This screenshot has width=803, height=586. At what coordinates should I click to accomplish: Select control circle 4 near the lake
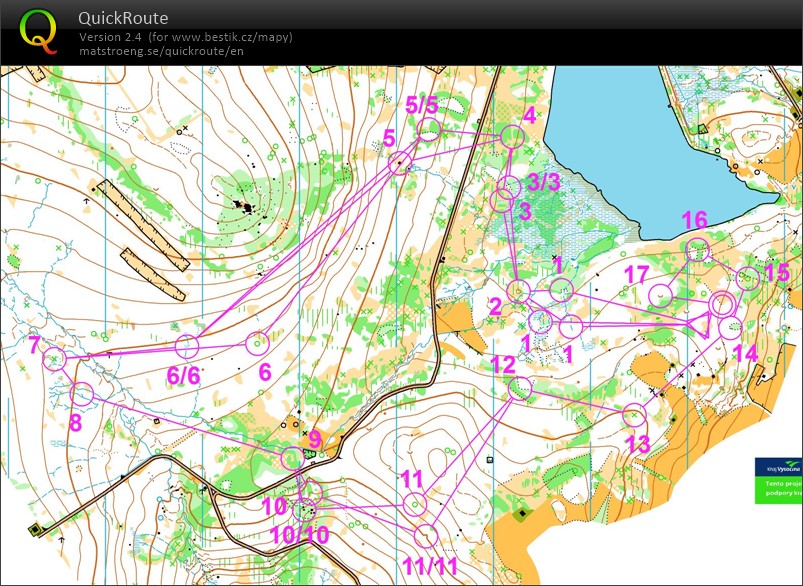pyautogui.click(x=514, y=137)
